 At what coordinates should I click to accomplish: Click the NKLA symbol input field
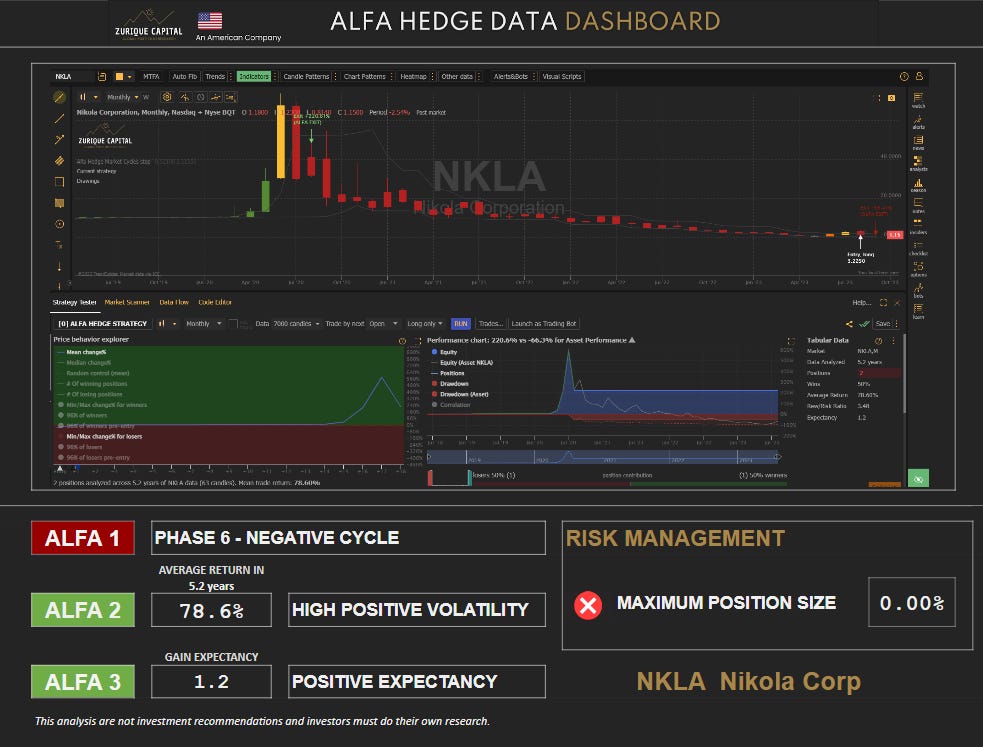pos(72,76)
